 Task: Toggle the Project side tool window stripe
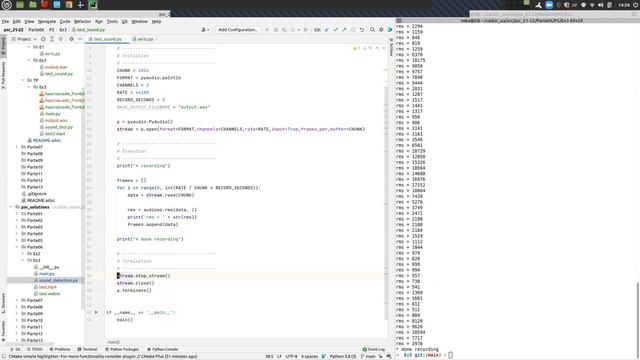click(x=3, y=47)
